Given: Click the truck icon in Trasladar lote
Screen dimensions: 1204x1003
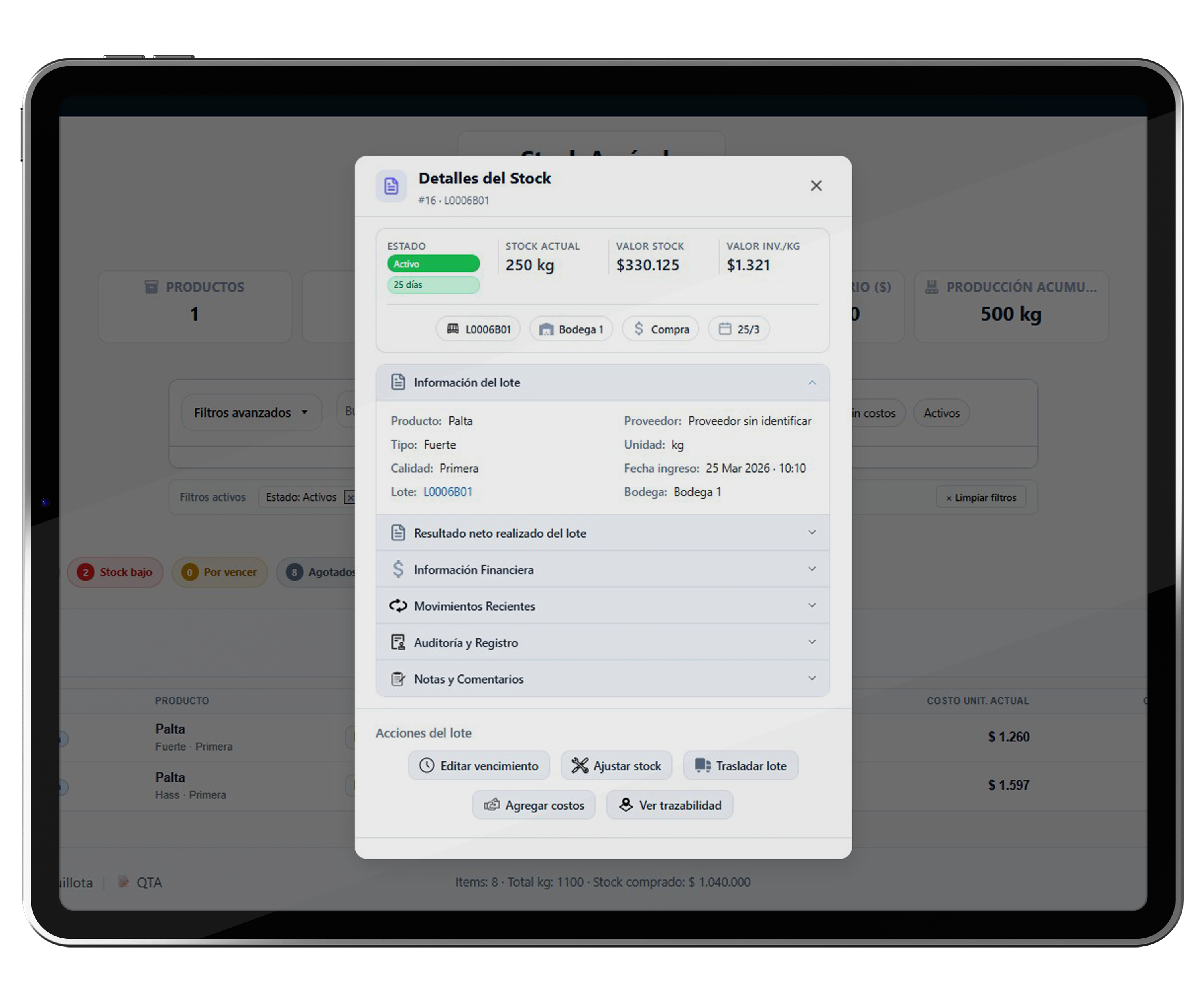Looking at the screenshot, I should pyautogui.click(x=702, y=766).
